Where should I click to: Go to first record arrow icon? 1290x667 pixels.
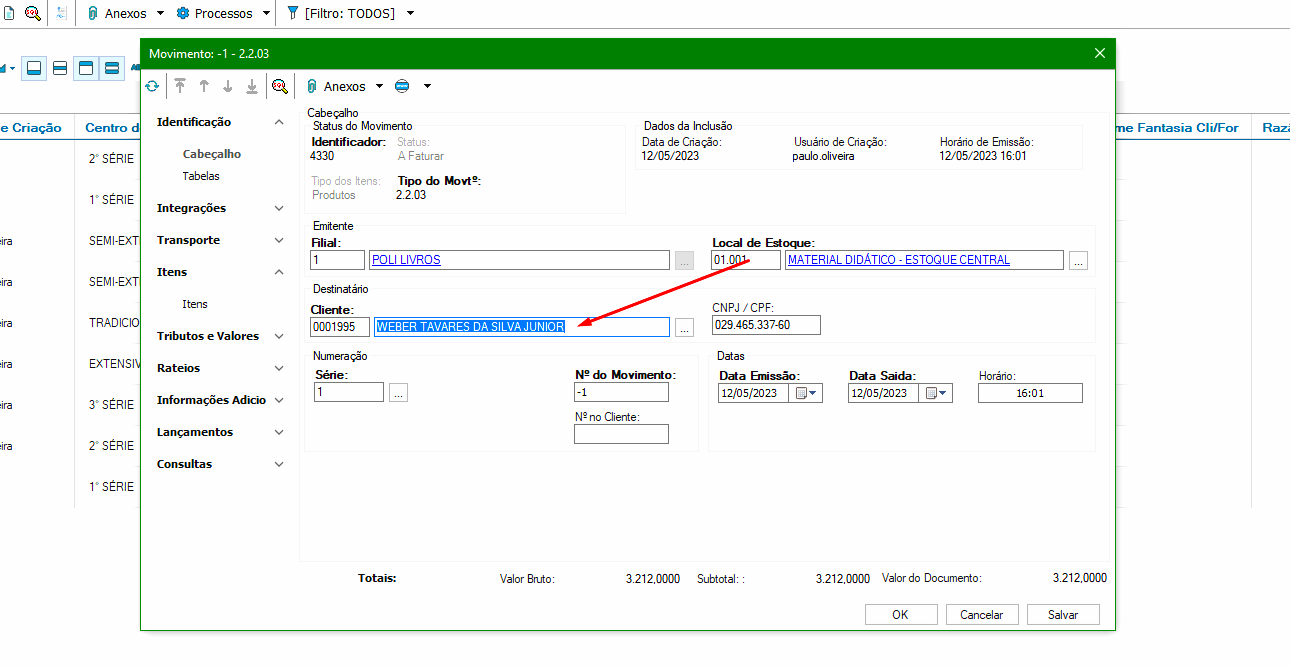tap(180, 87)
